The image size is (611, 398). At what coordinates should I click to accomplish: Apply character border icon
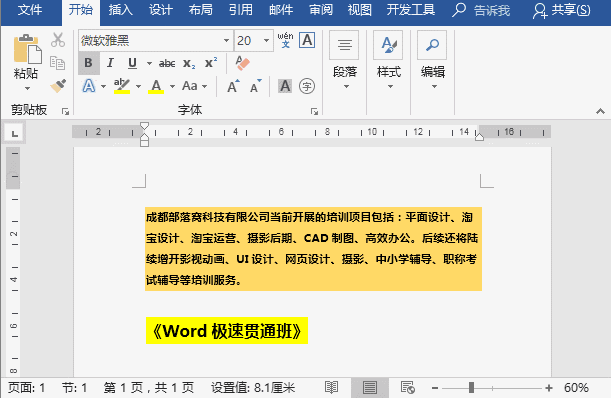pos(307,40)
